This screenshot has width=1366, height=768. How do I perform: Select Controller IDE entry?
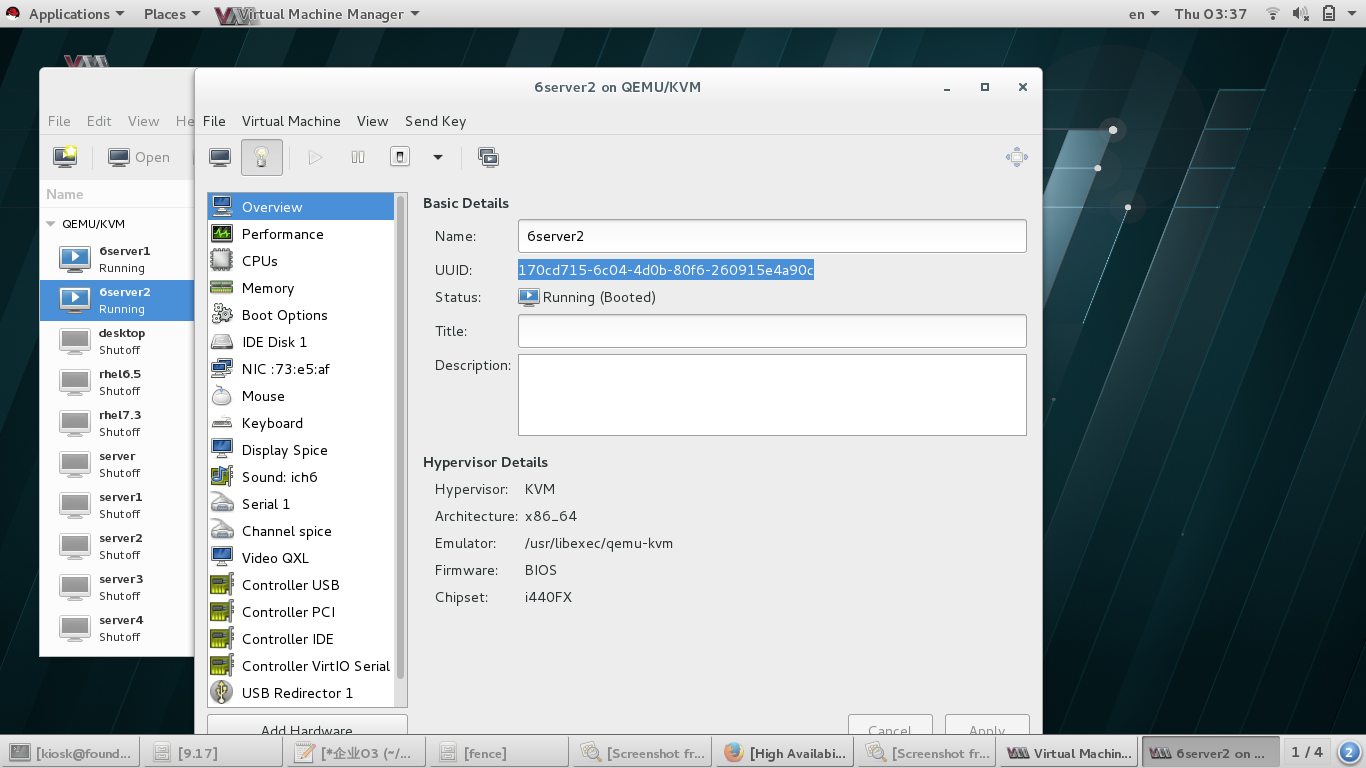(301, 639)
